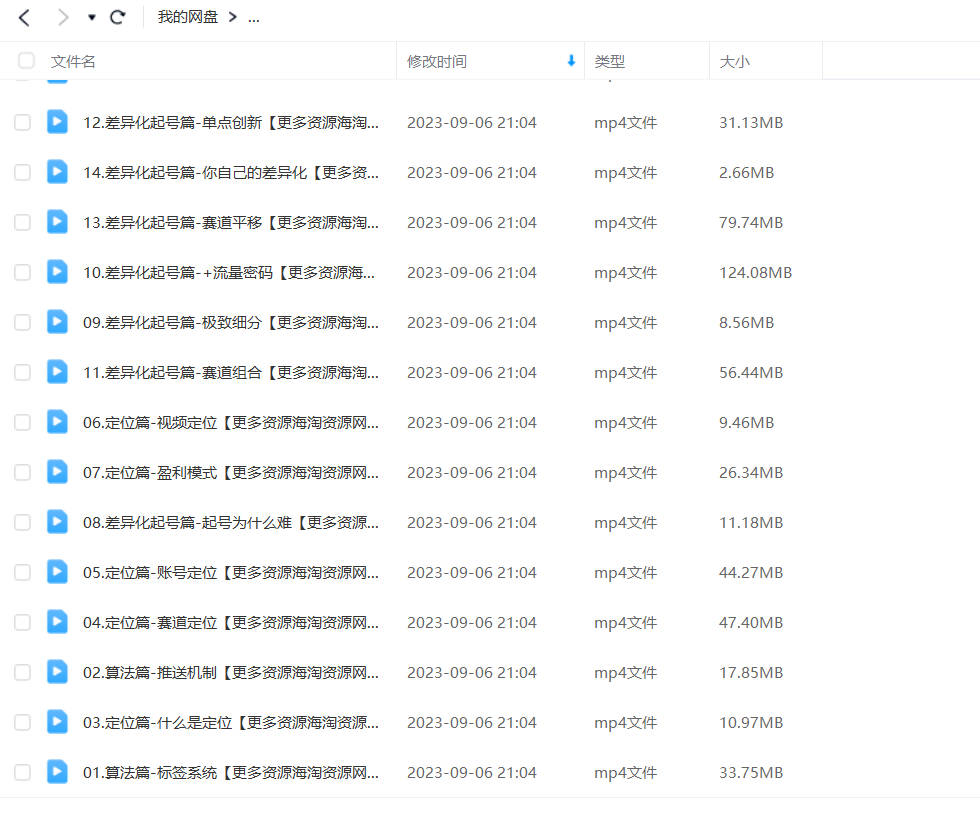Image resolution: width=980 pixels, height=819 pixels.
Task: Toggle sort direction arrow on 修改时间
Action: click(x=571, y=61)
